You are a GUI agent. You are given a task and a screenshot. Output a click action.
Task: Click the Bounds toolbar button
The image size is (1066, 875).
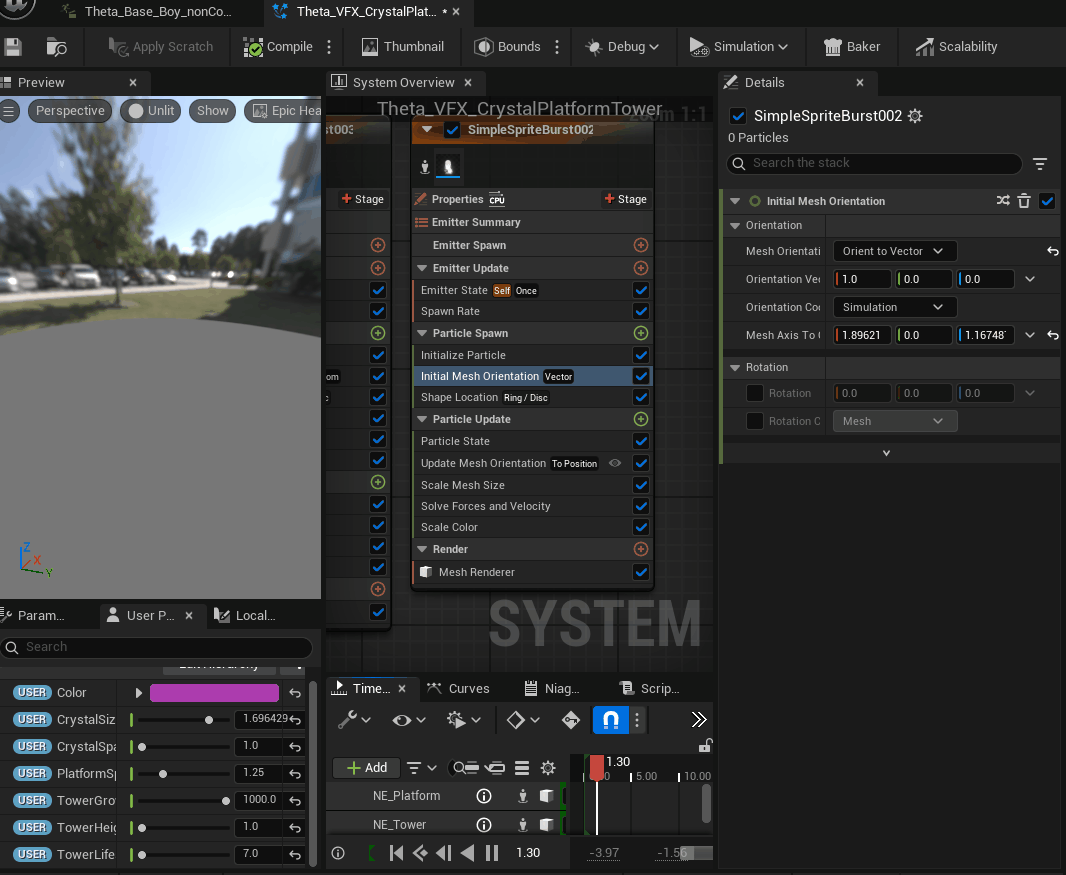click(x=508, y=47)
